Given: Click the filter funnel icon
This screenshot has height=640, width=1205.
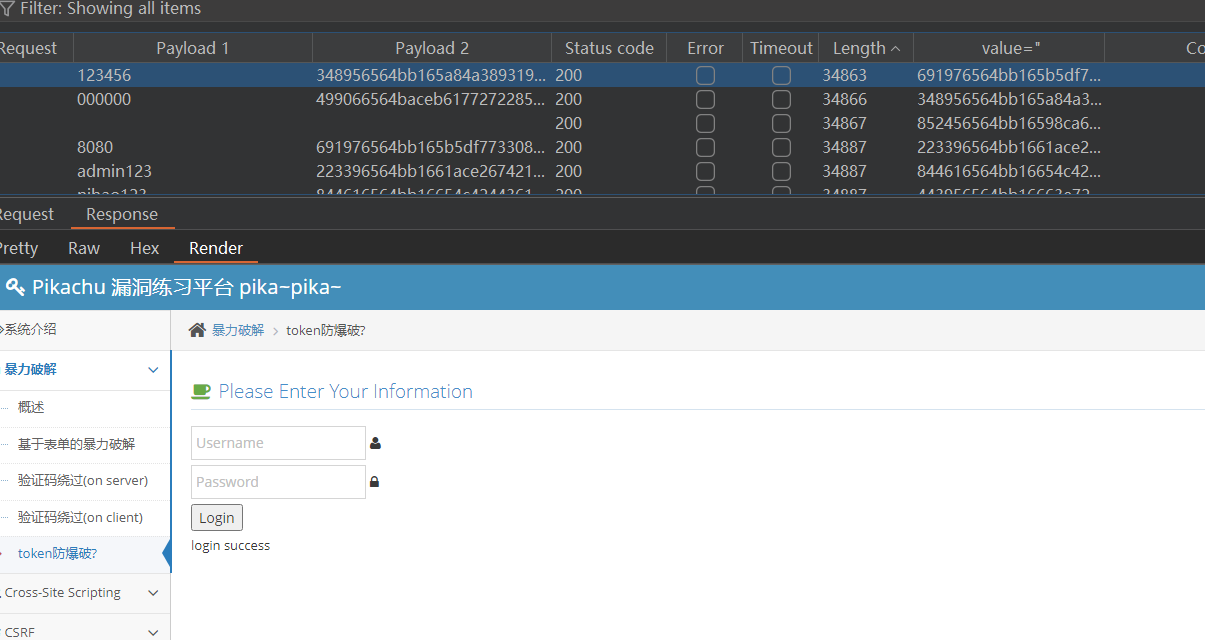Looking at the screenshot, I should (6, 9).
